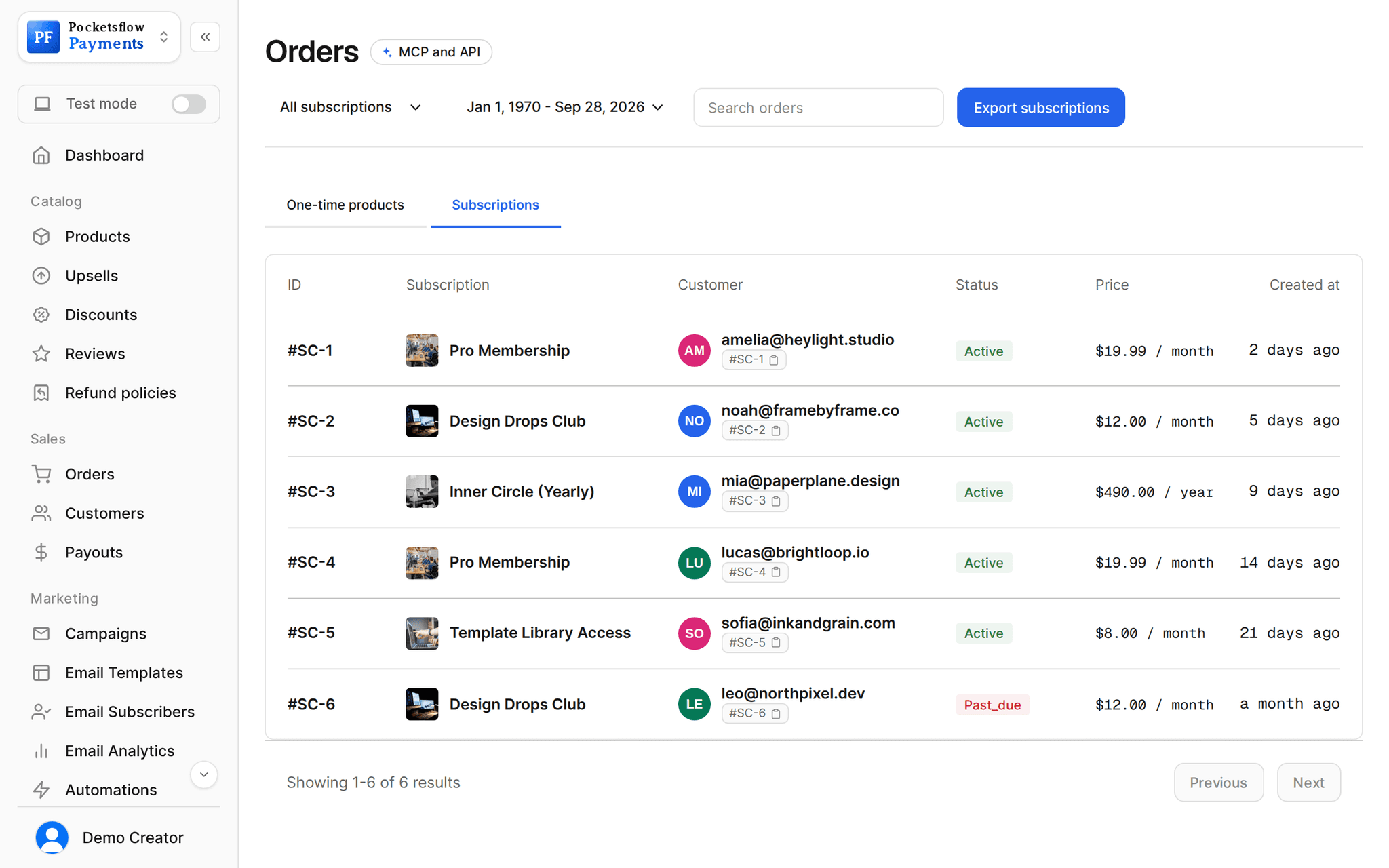This screenshot has width=1389, height=868.
Task: Click the Orders cart icon
Action: pos(41,474)
